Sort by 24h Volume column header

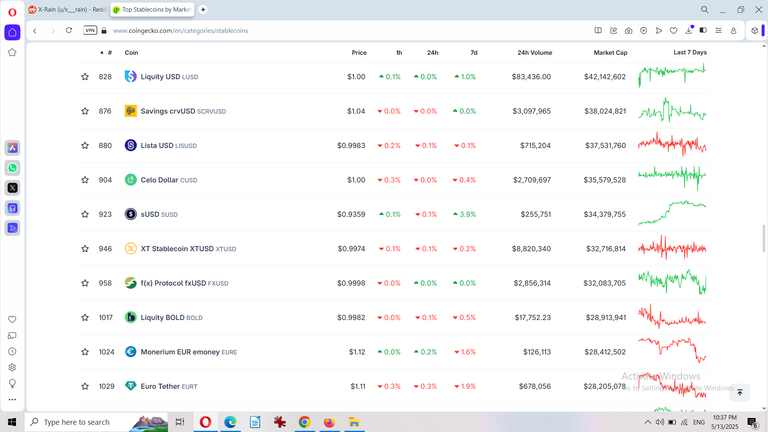tap(535, 52)
